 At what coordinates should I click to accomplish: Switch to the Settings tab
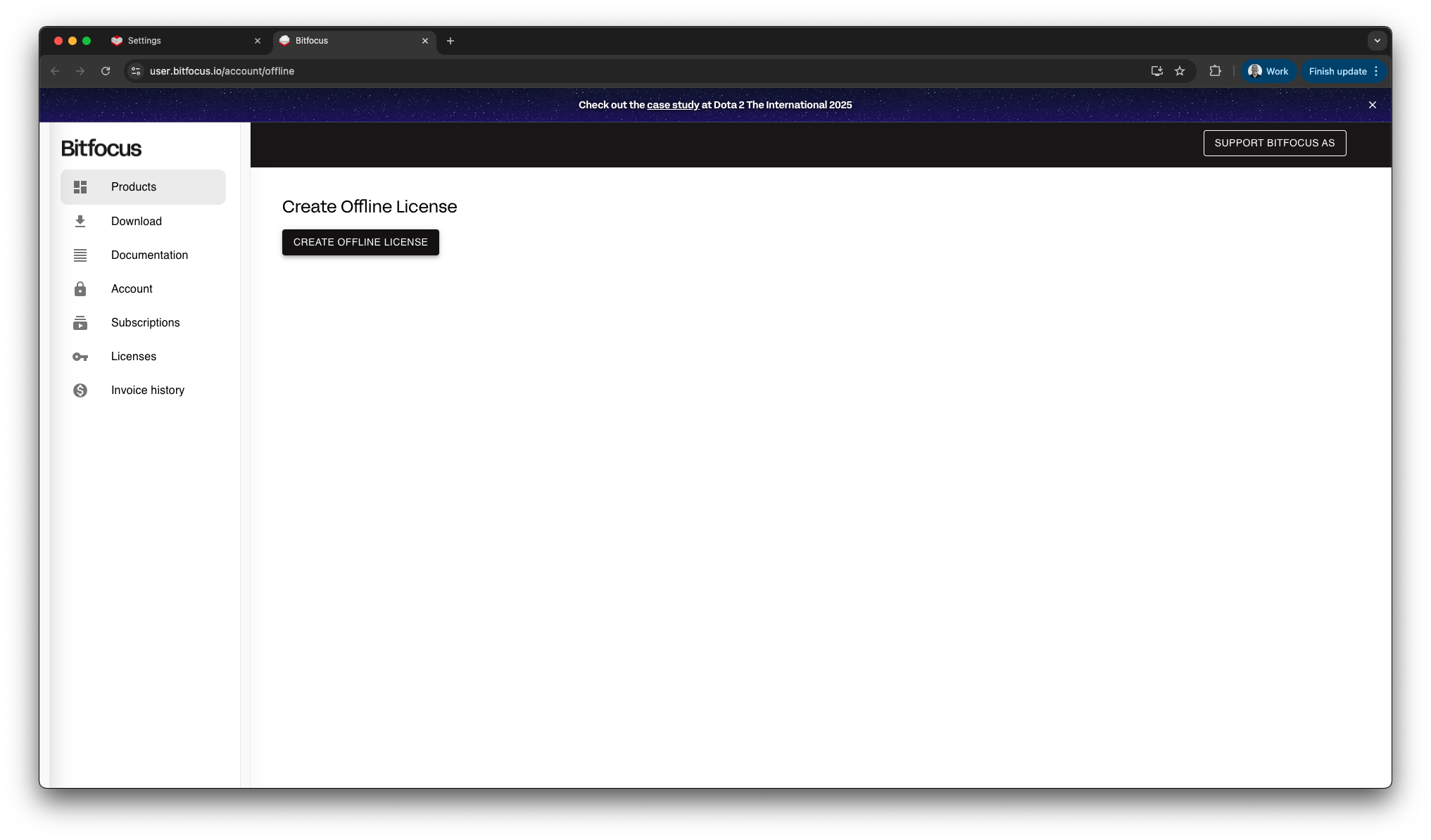186,41
